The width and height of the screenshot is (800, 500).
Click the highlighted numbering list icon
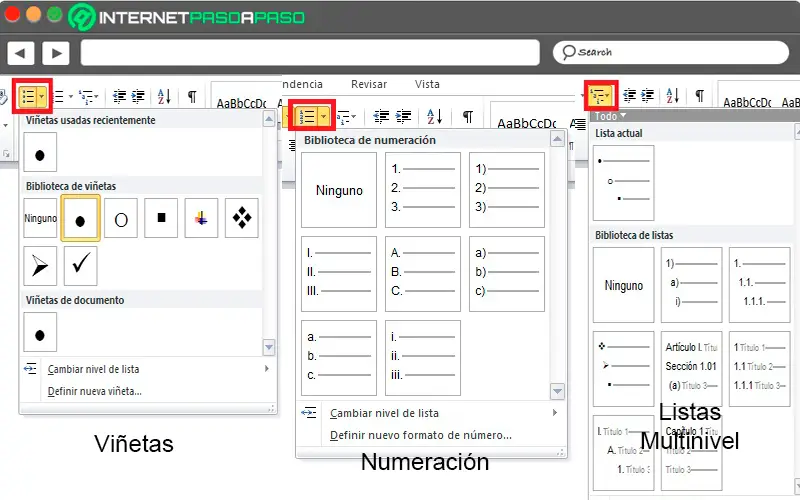coord(307,117)
